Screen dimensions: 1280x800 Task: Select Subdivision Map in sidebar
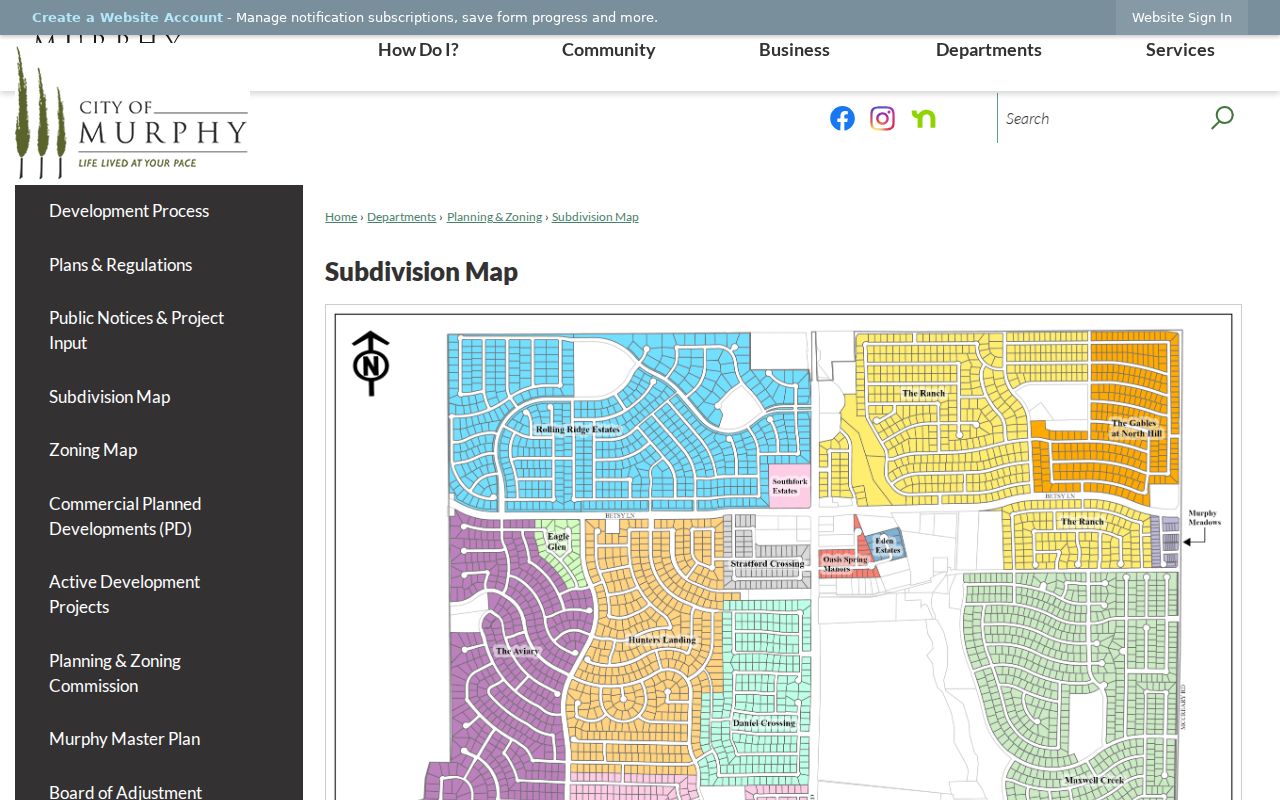tap(159, 397)
